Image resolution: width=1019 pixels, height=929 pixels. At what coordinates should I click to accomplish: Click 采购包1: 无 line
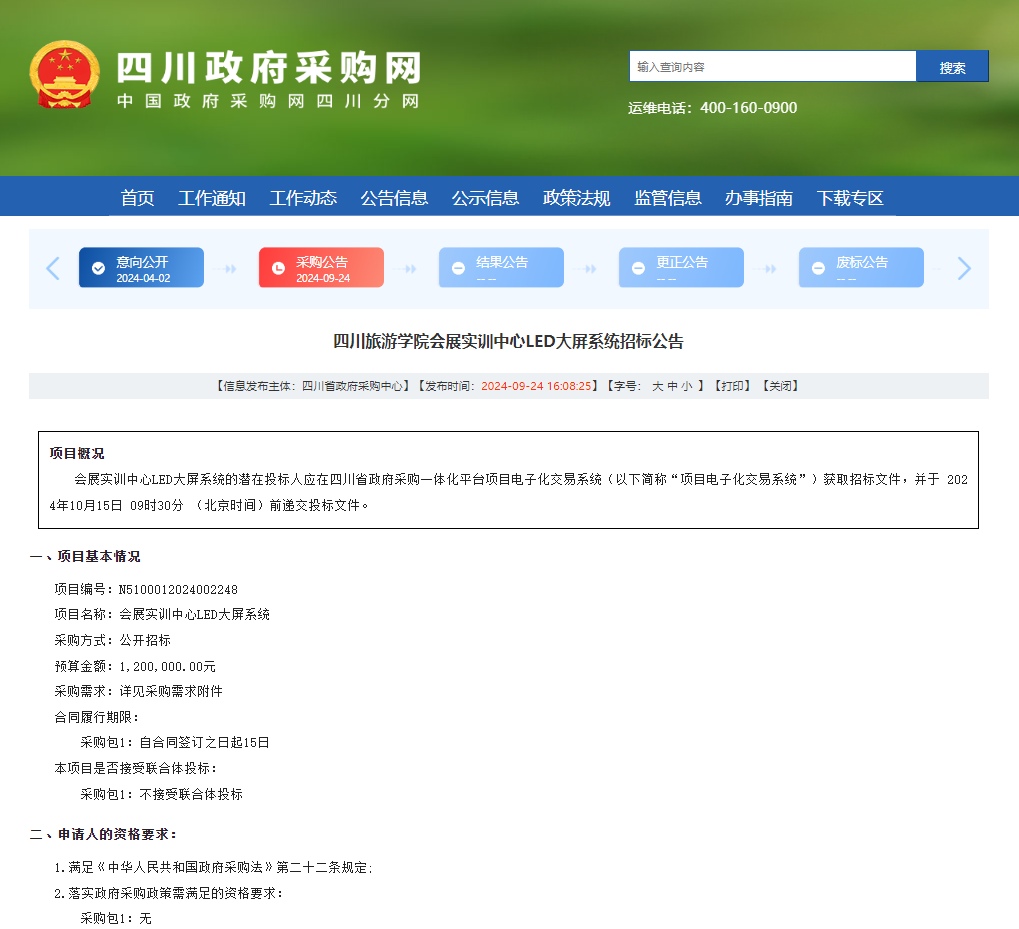[116, 918]
